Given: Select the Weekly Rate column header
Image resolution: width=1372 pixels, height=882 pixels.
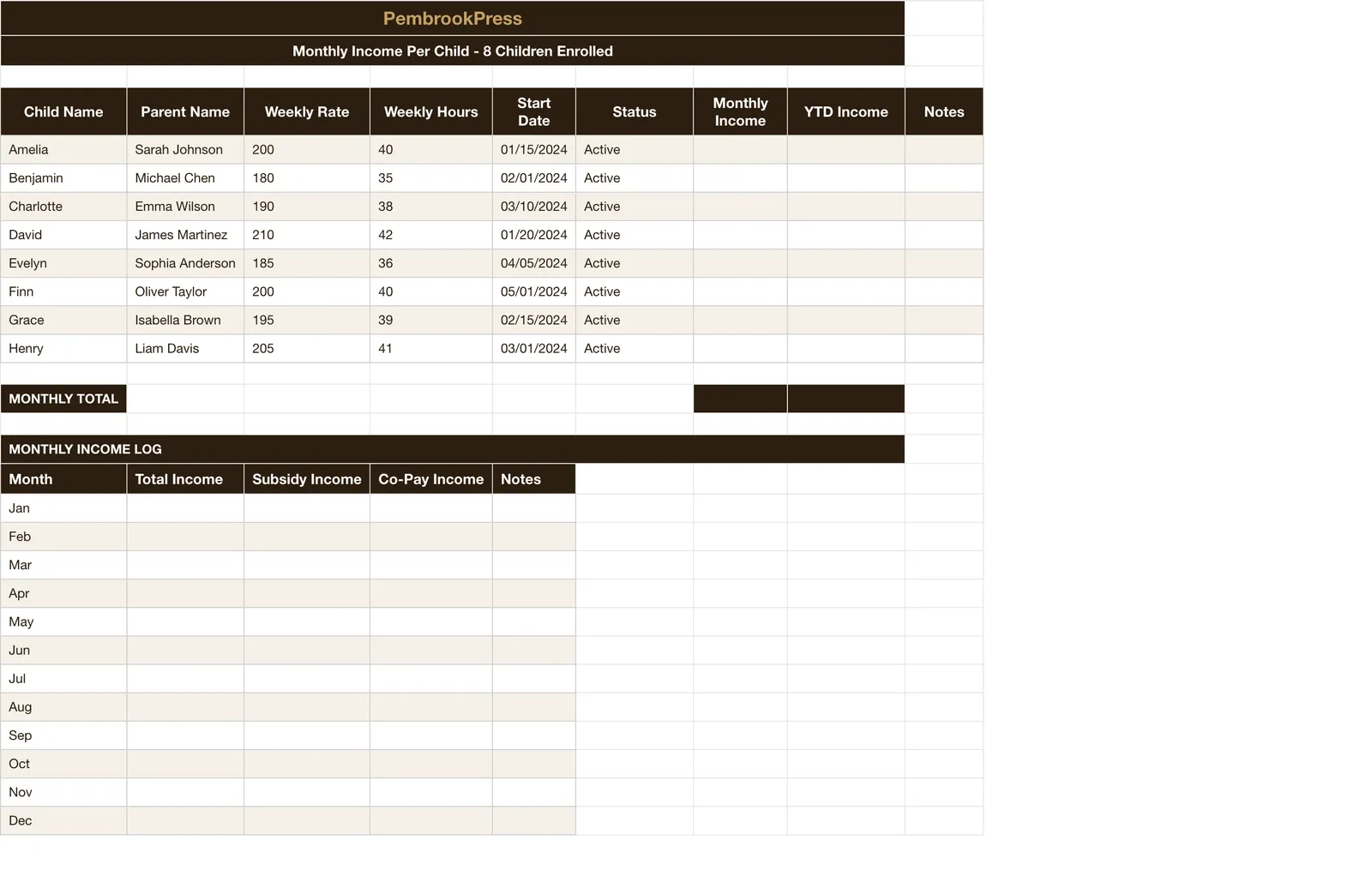Looking at the screenshot, I should click(307, 111).
